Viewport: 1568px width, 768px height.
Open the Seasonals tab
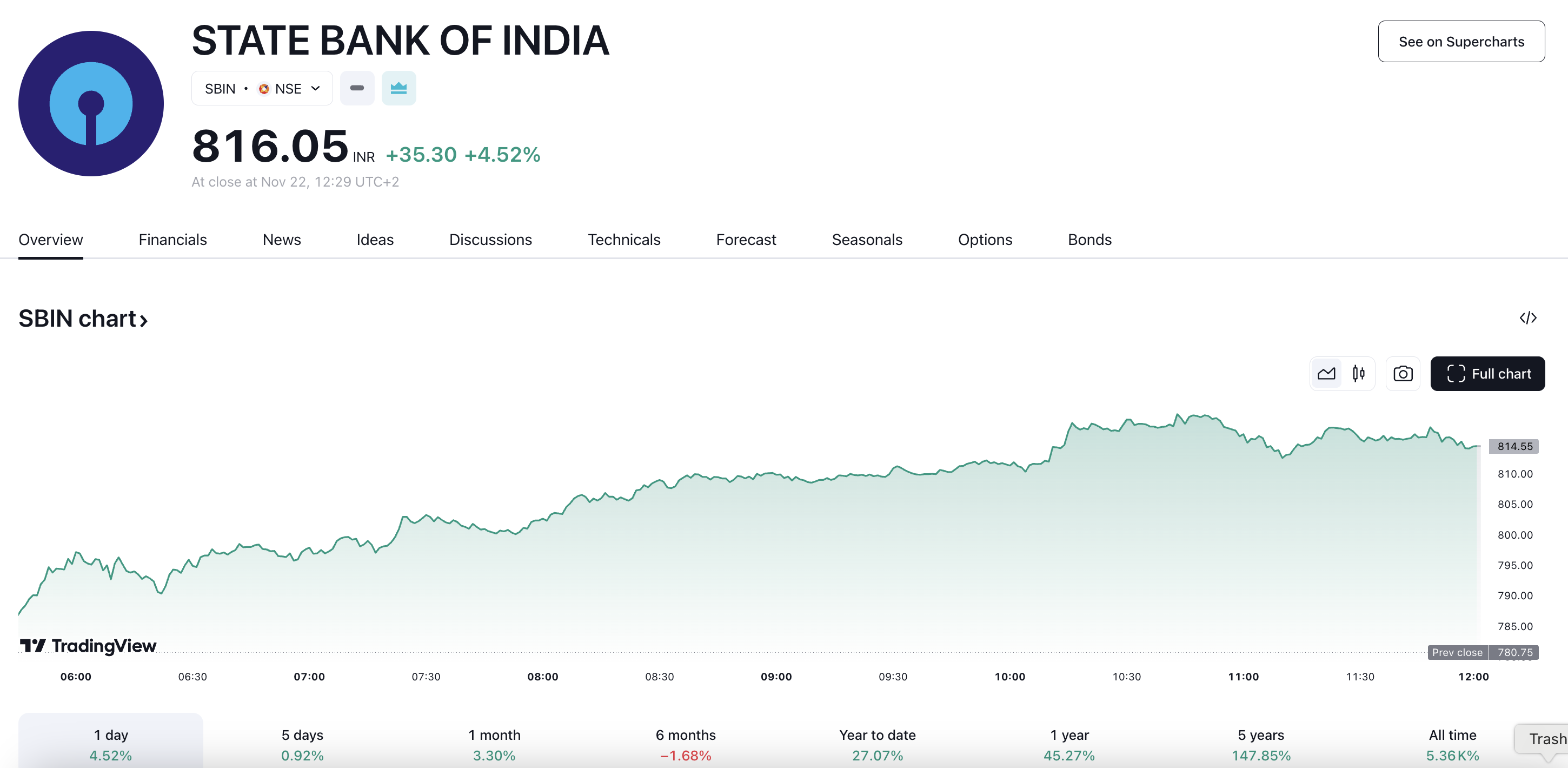(x=867, y=240)
